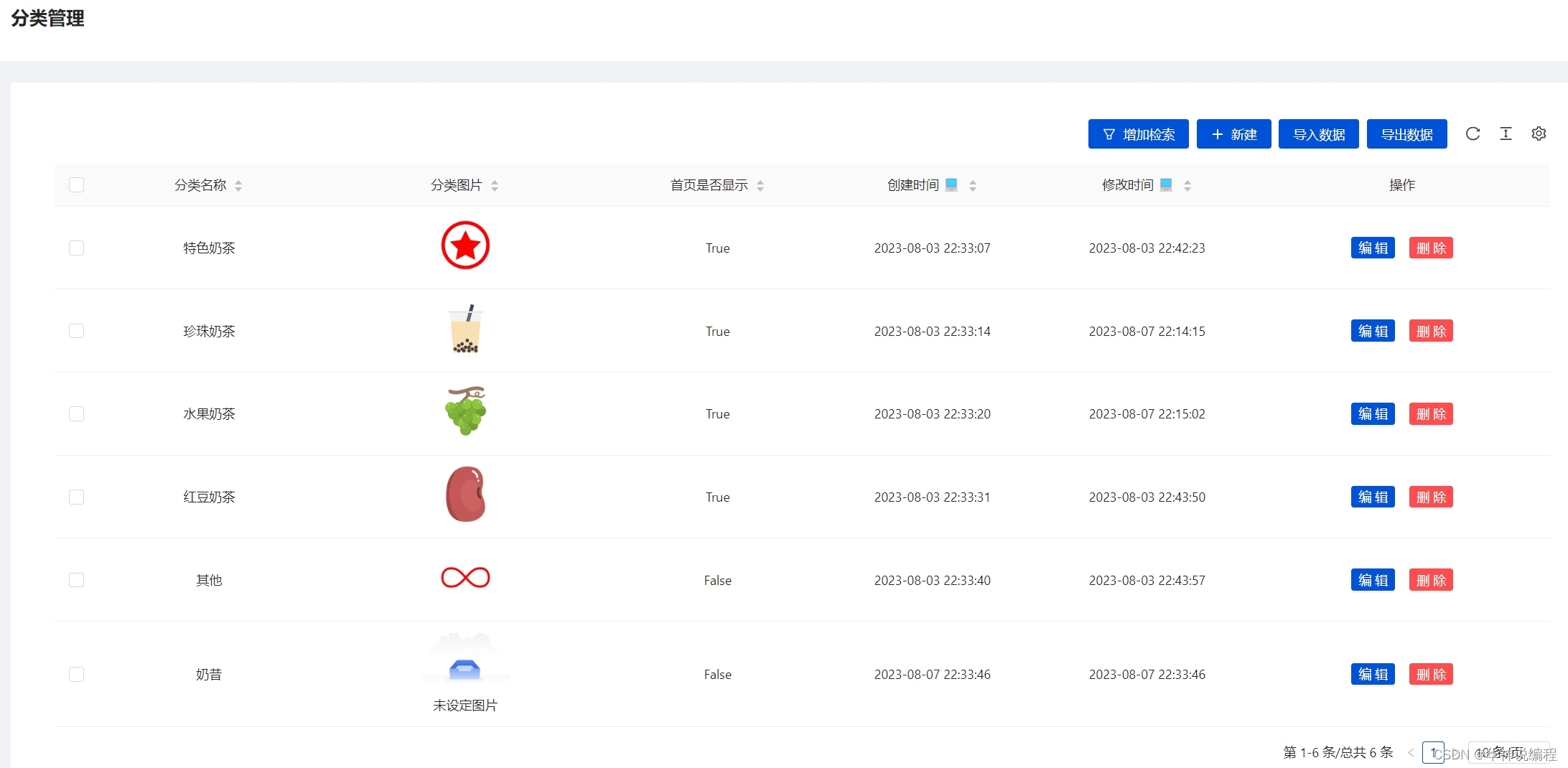
Task: Sort by 分类名称 column arrows
Action: tap(238, 186)
